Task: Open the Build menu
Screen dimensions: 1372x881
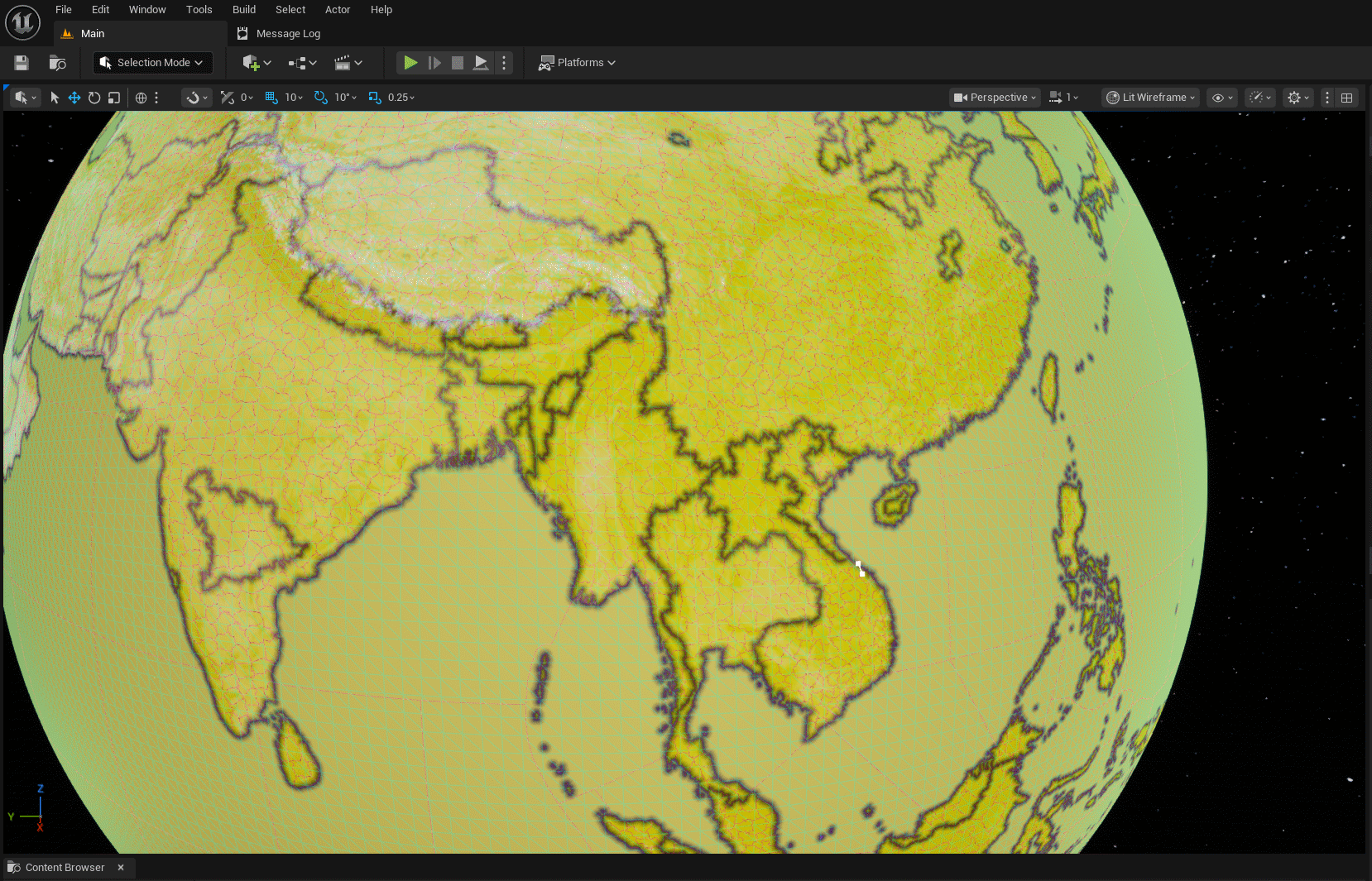Action: click(x=244, y=10)
